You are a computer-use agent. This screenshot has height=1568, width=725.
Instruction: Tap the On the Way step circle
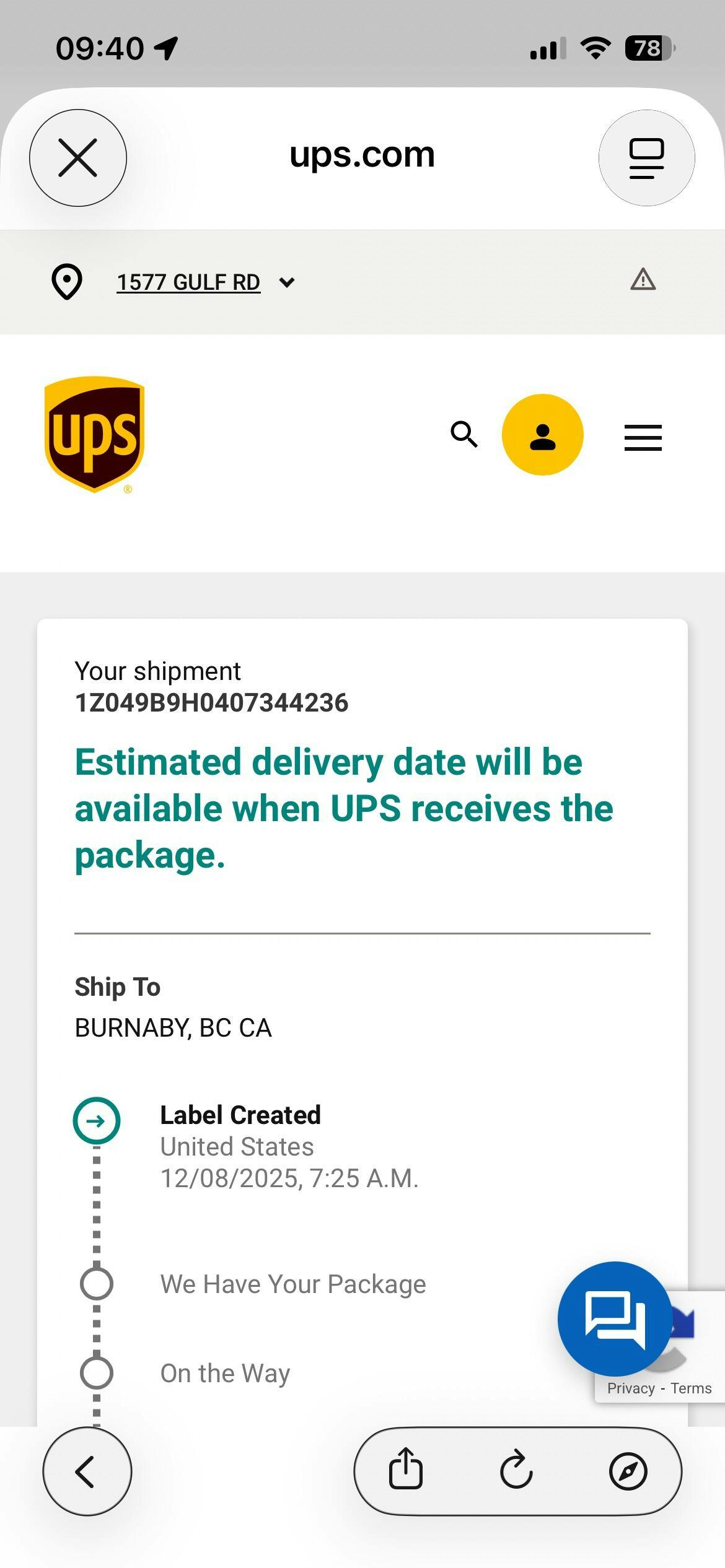pyautogui.click(x=97, y=1373)
